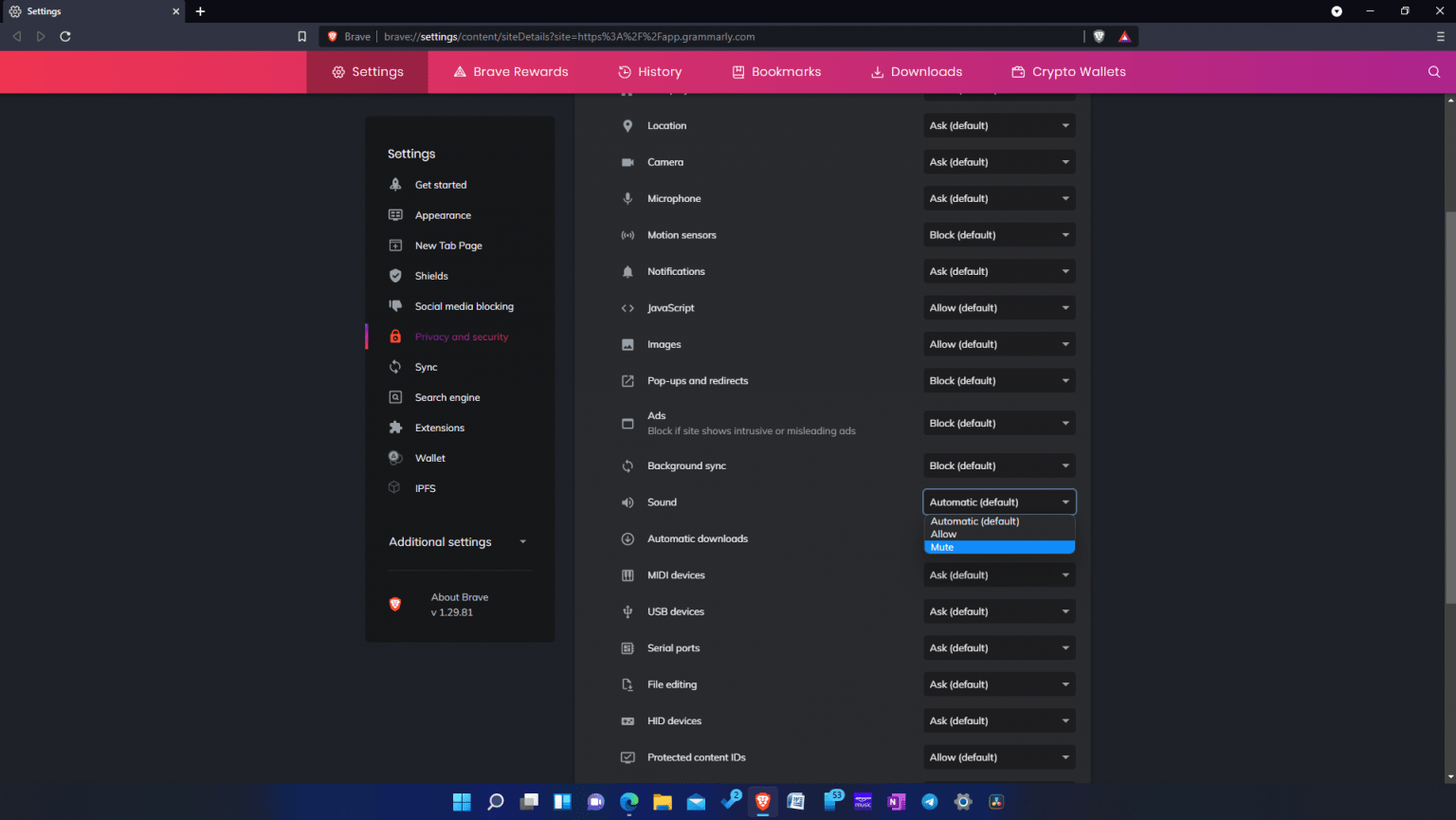Click the Microphone permission icon
Screen dimensions: 1456x820
pos(628,198)
